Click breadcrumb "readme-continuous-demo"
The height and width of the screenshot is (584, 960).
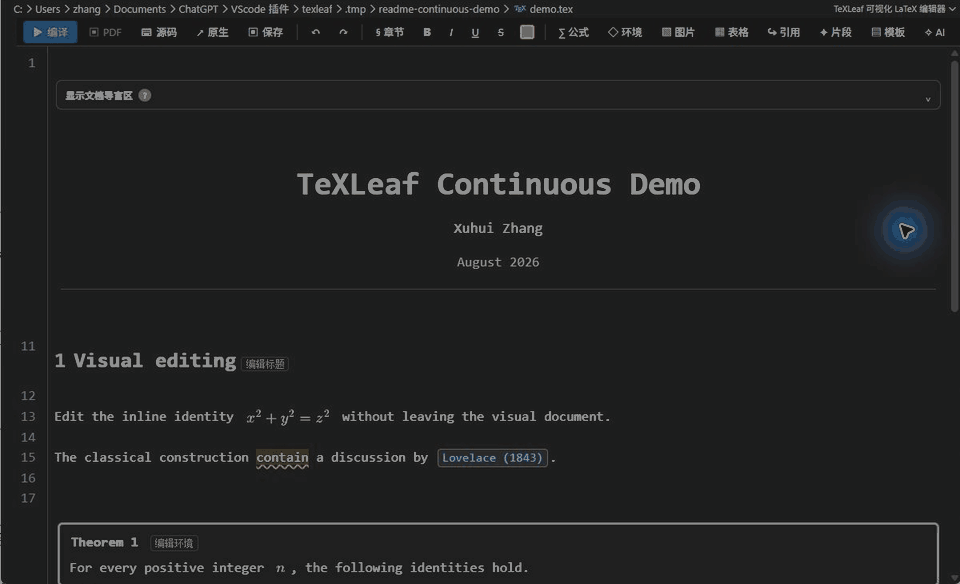pyautogui.click(x=438, y=9)
